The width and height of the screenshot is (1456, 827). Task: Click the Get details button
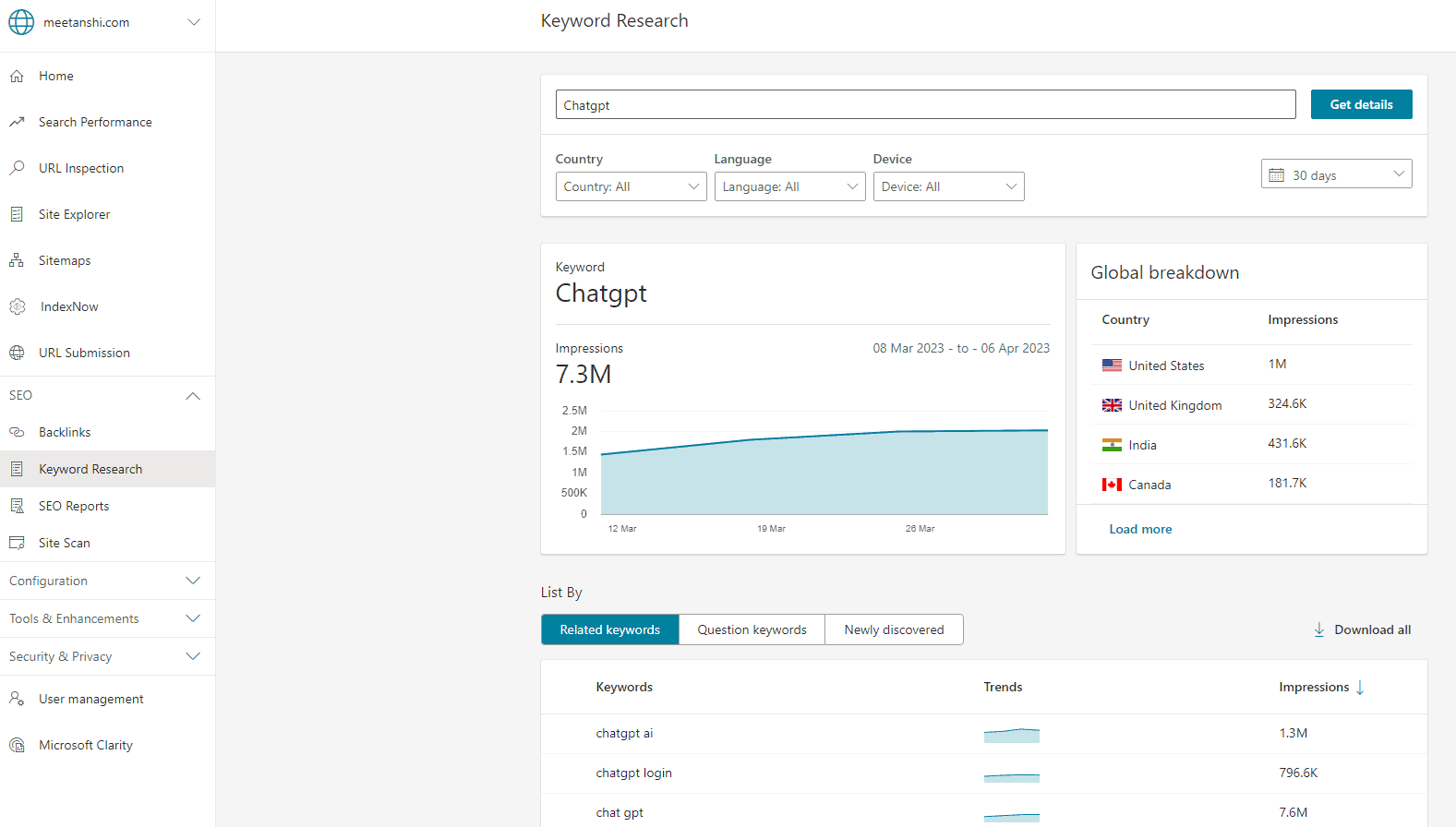pyautogui.click(x=1361, y=104)
